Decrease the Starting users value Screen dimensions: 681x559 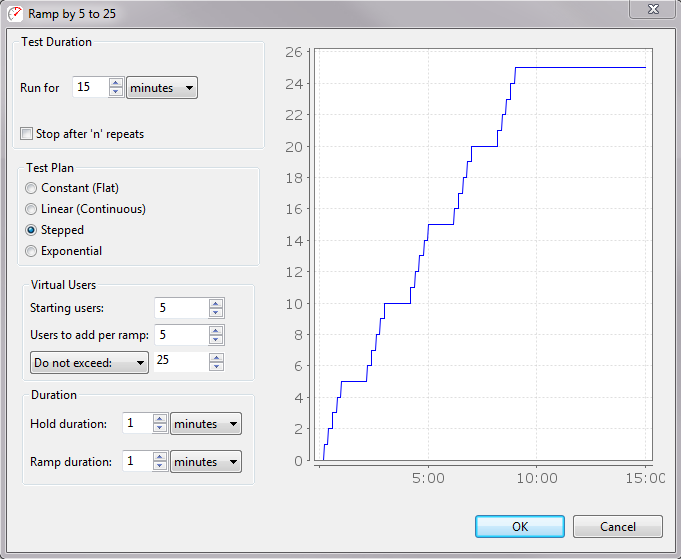(216, 313)
